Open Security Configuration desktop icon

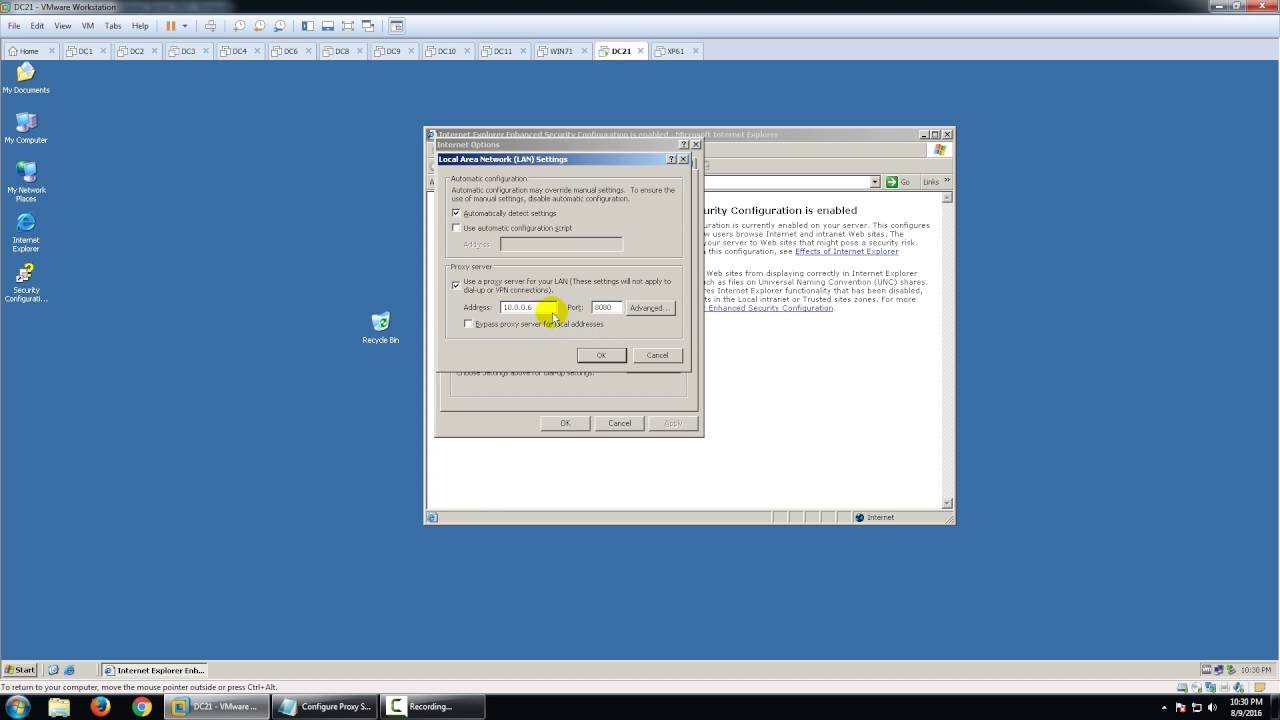coord(26,282)
